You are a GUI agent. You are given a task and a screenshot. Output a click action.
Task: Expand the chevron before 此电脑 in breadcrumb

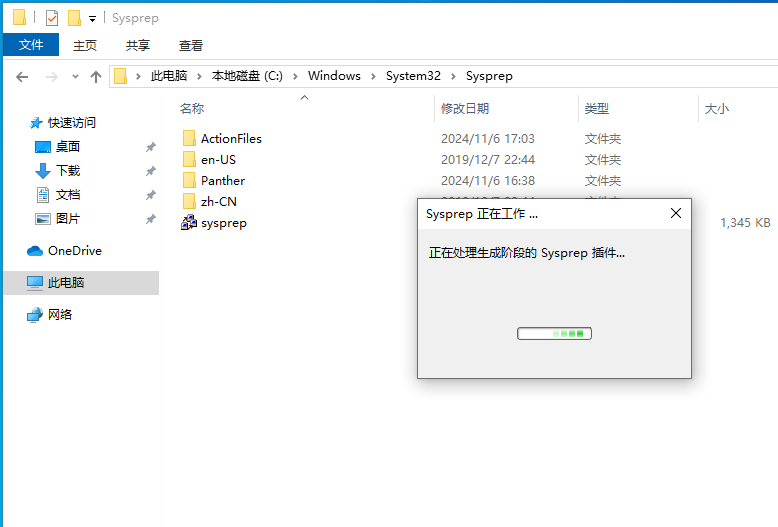coord(138,76)
